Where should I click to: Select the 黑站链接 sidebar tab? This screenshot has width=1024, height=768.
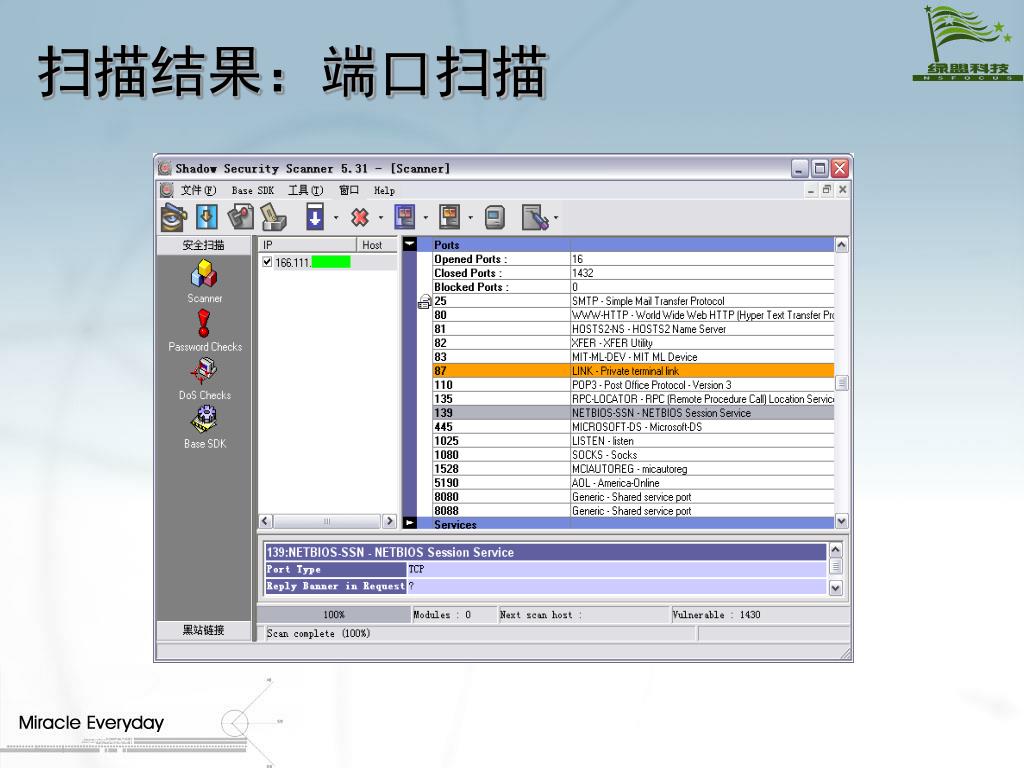[x=203, y=630]
